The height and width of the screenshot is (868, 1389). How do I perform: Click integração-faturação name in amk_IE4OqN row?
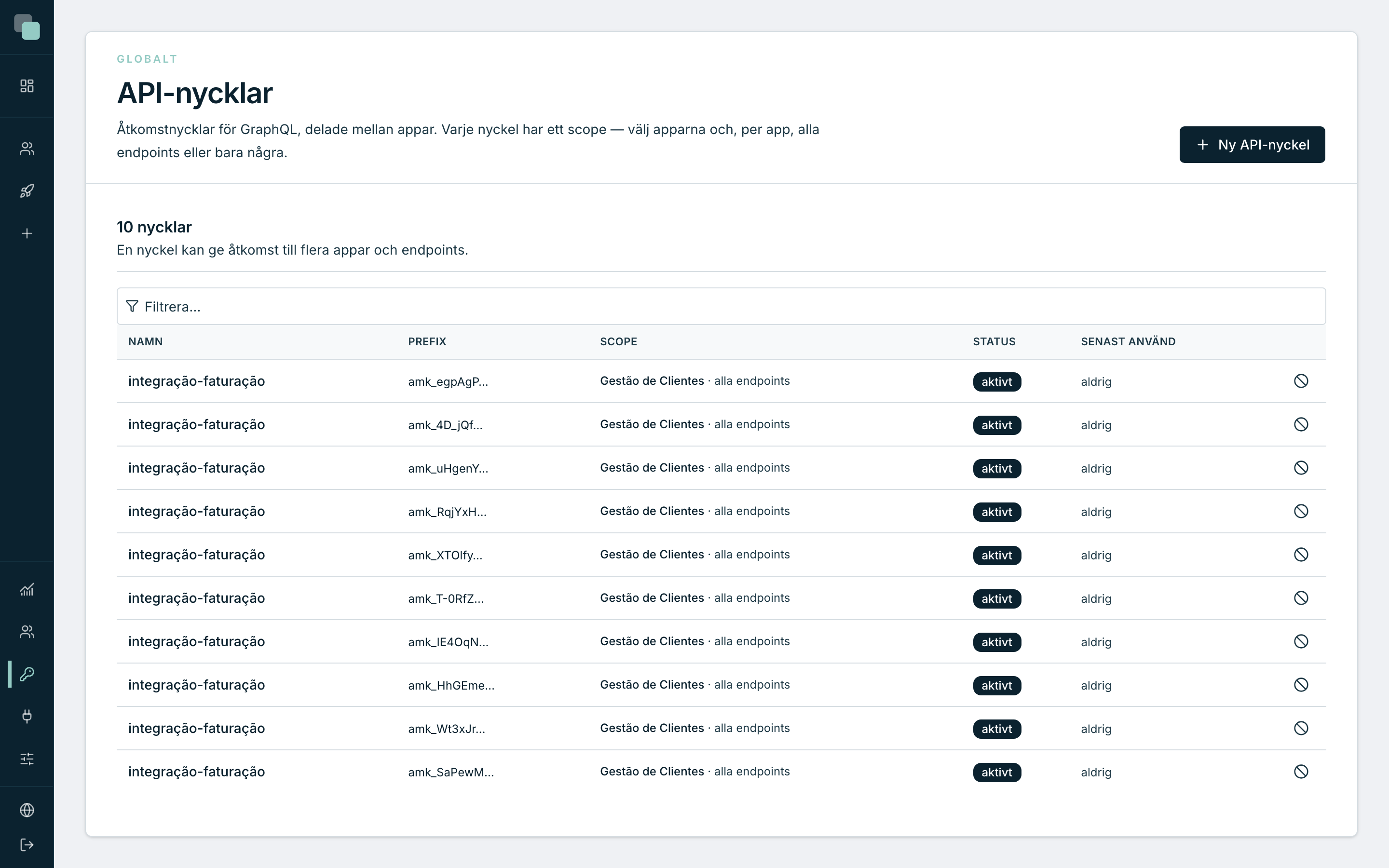coord(196,642)
